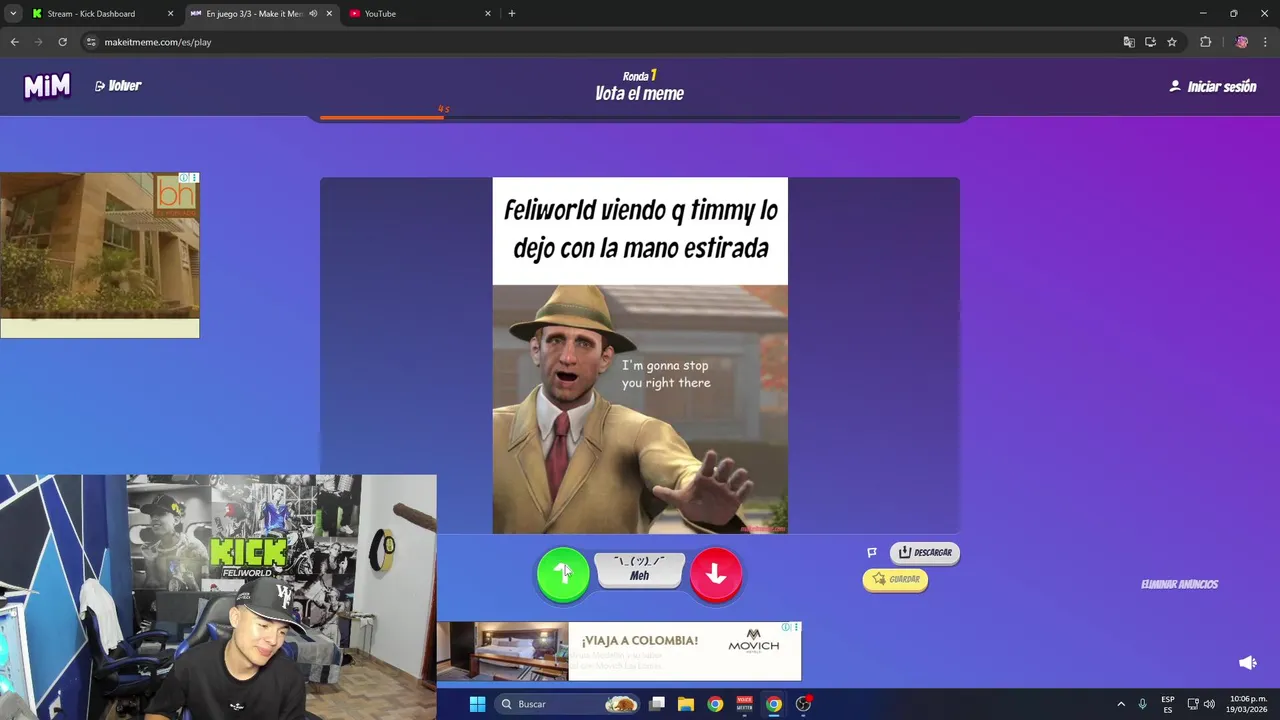
Task: Open File Explorer from taskbar
Action: tap(686, 704)
